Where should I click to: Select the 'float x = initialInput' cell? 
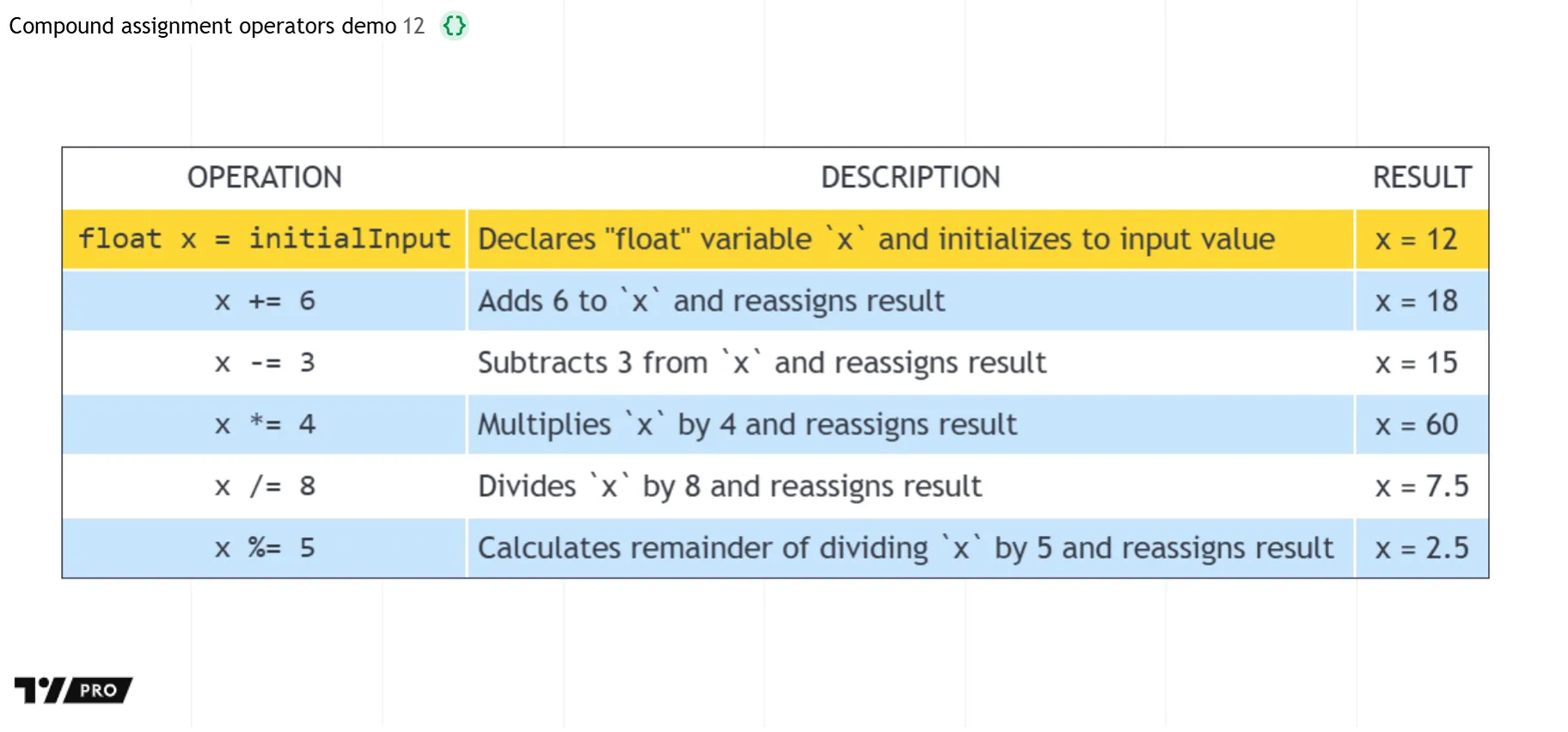click(264, 239)
